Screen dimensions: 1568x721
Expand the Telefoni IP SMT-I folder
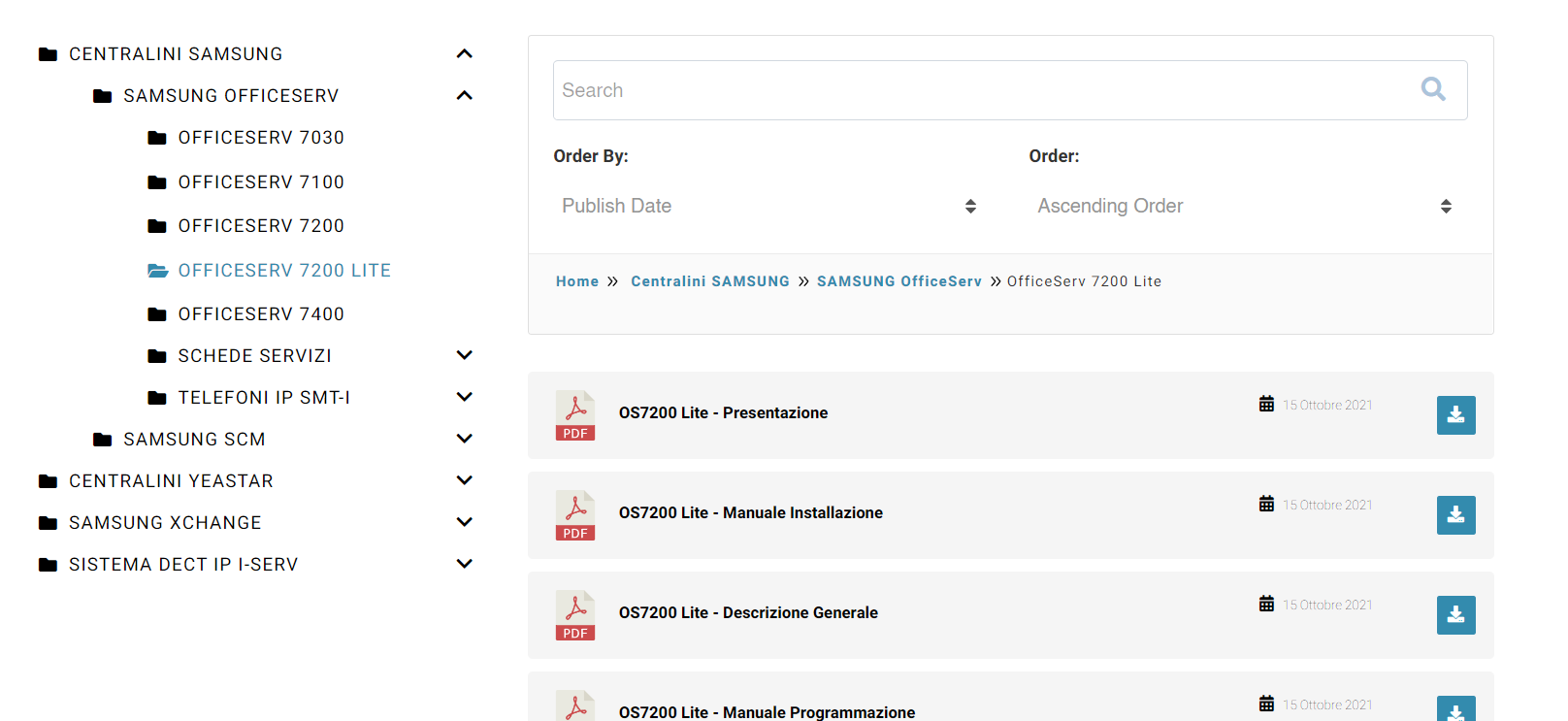point(465,398)
